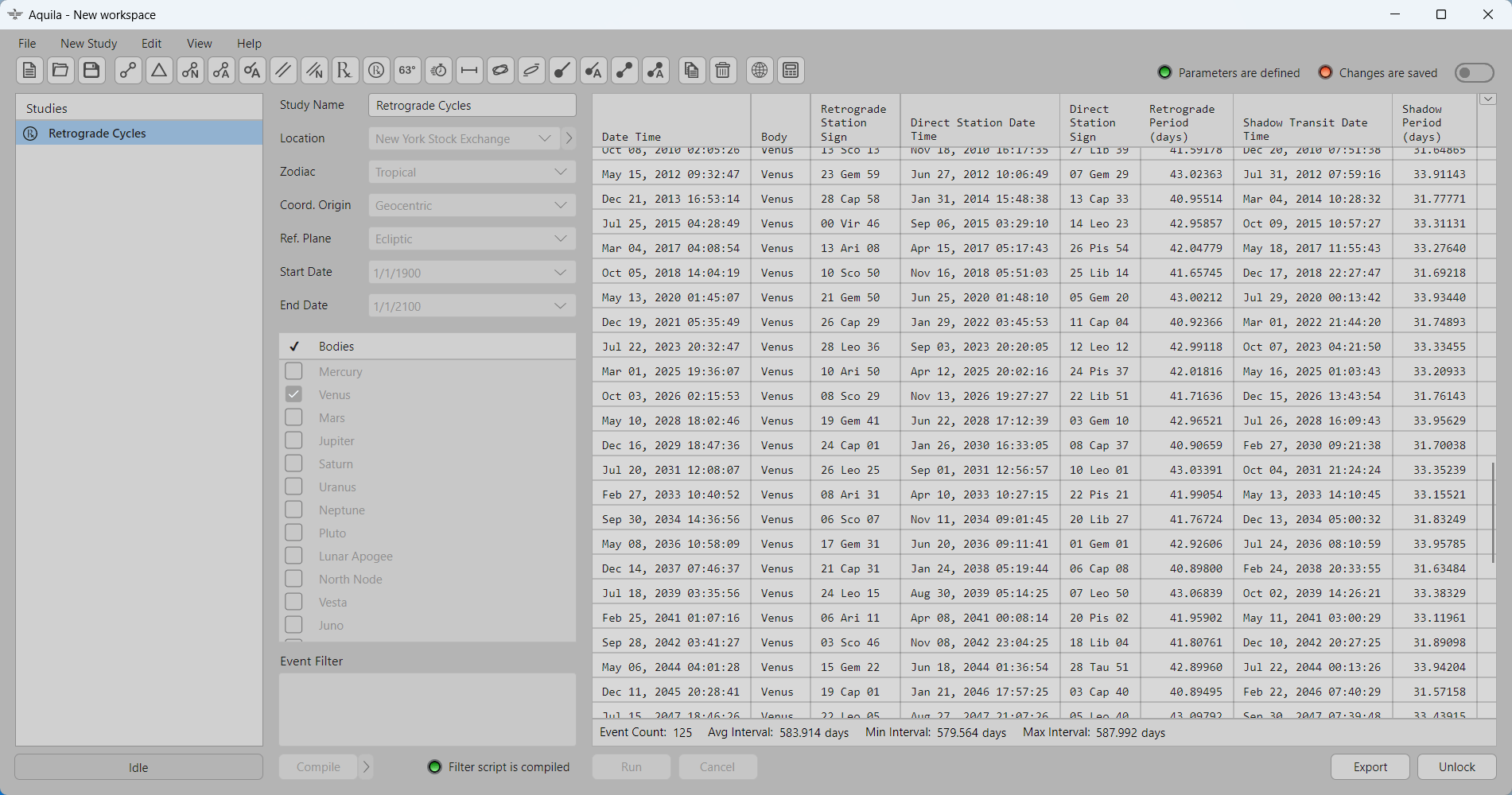Open the Help menu
1512x795 pixels.
pyautogui.click(x=249, y=44)
